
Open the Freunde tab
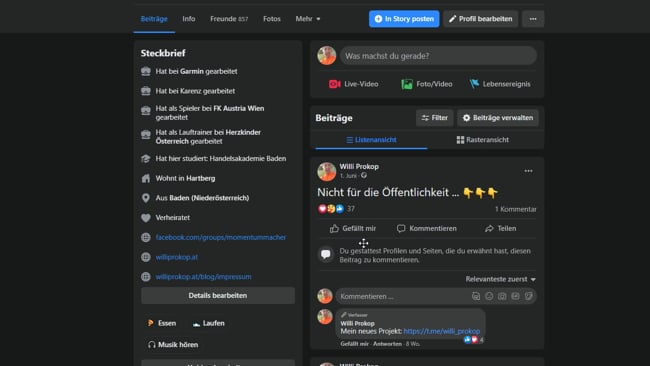tap(229, 19)
